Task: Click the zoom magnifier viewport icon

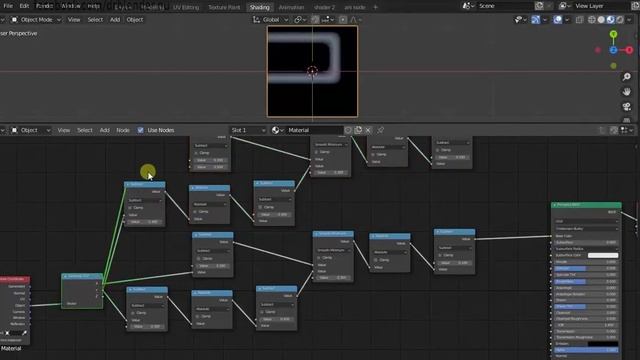Action: pyautogui.click(x=627, y=77)
